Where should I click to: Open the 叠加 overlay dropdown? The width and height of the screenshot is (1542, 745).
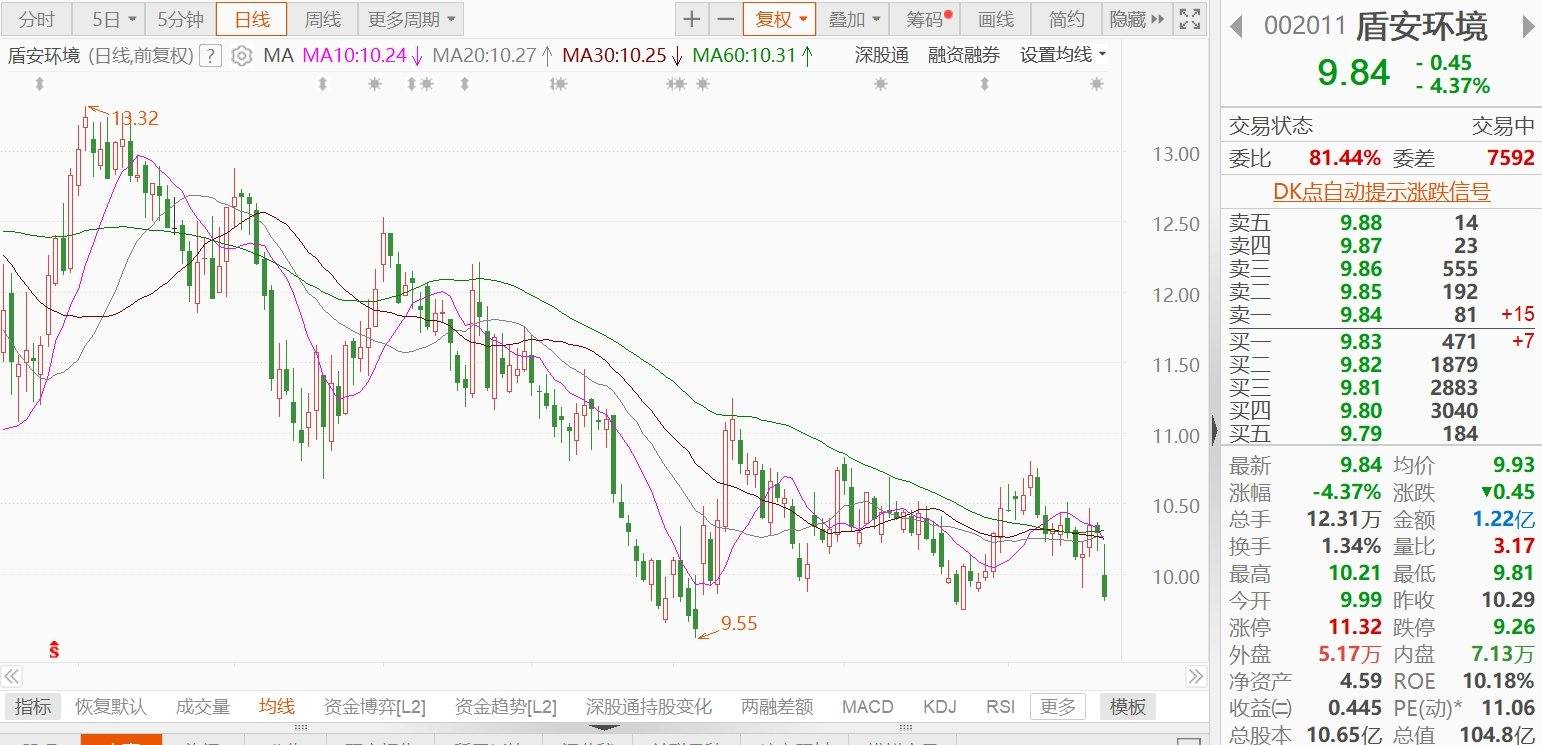coord(854,19)
